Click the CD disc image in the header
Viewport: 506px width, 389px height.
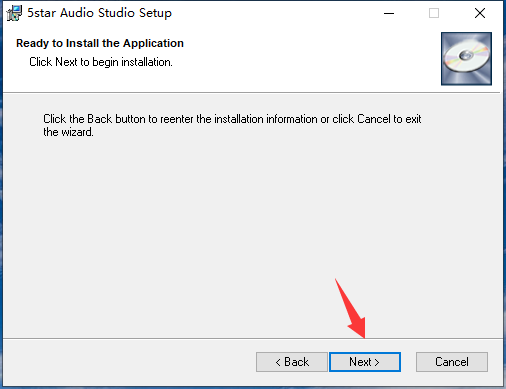pyautogui.click(x=466, y=59)
